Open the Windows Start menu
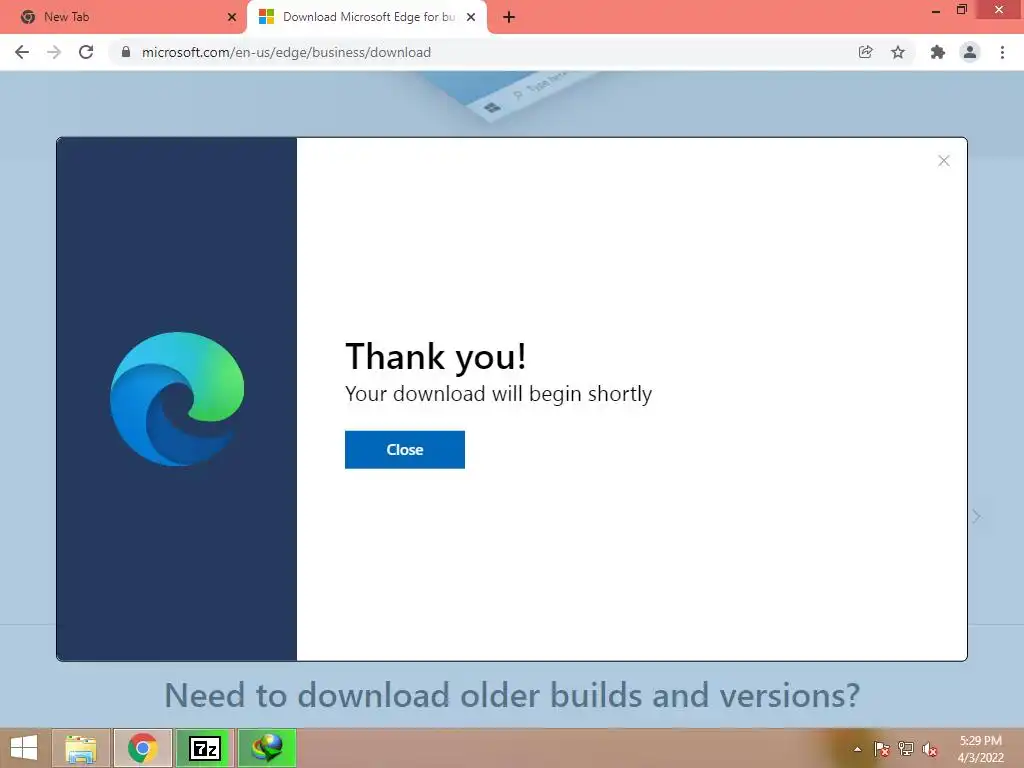Image resolution: width=1024 pixels, height=768 pixels. click(x=24, y=748)
